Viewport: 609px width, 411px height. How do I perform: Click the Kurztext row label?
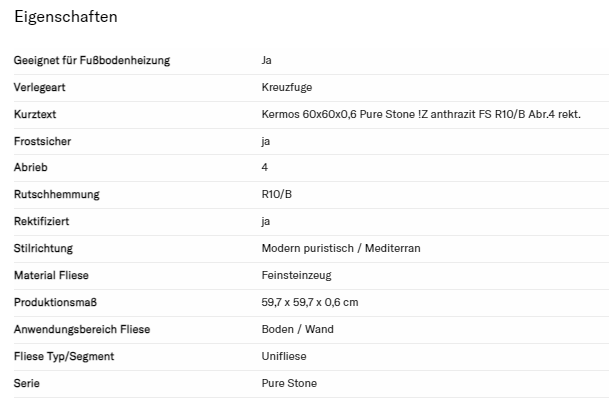pyautogui.click(x=35, y=115)
